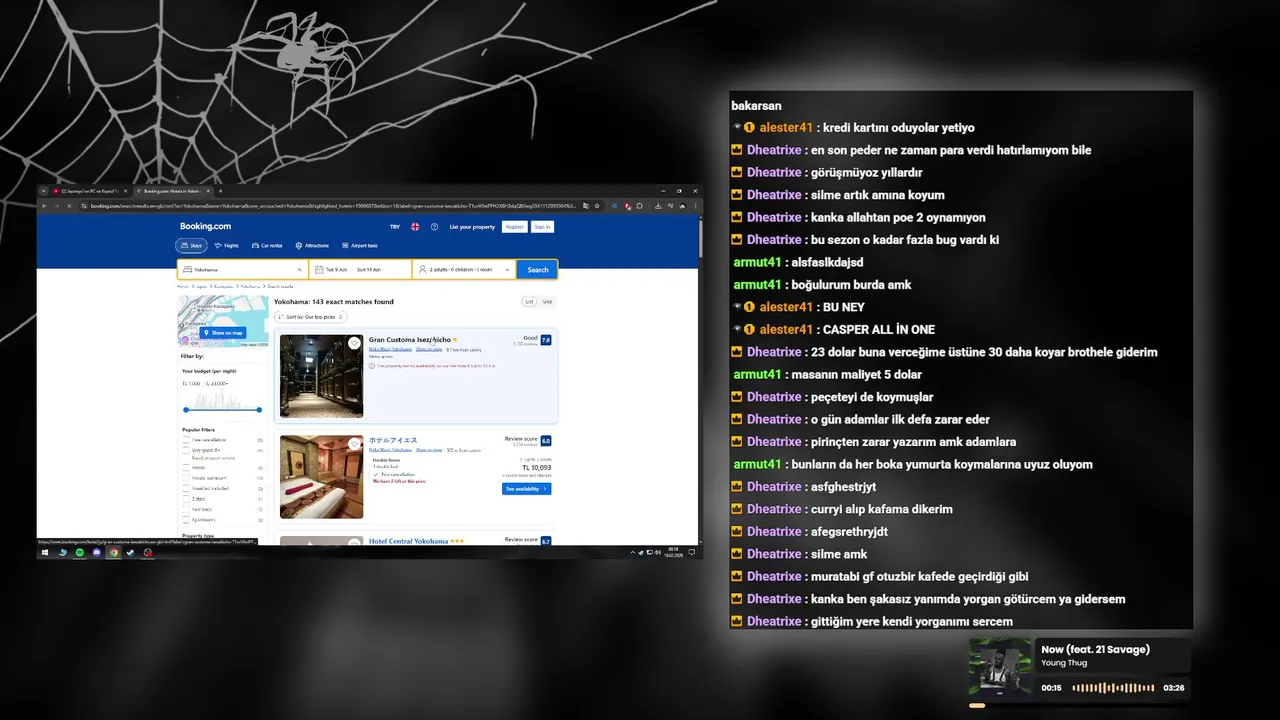Expand the guests and rooms dropdown
This screenshot has width=1280, height=720.
[465, 269]
